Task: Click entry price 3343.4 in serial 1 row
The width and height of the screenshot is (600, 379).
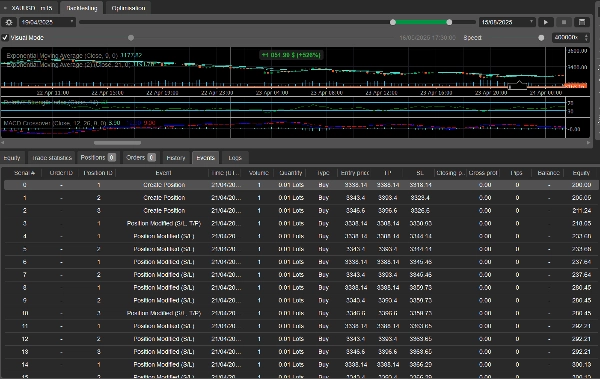Action: pos(355,198)
